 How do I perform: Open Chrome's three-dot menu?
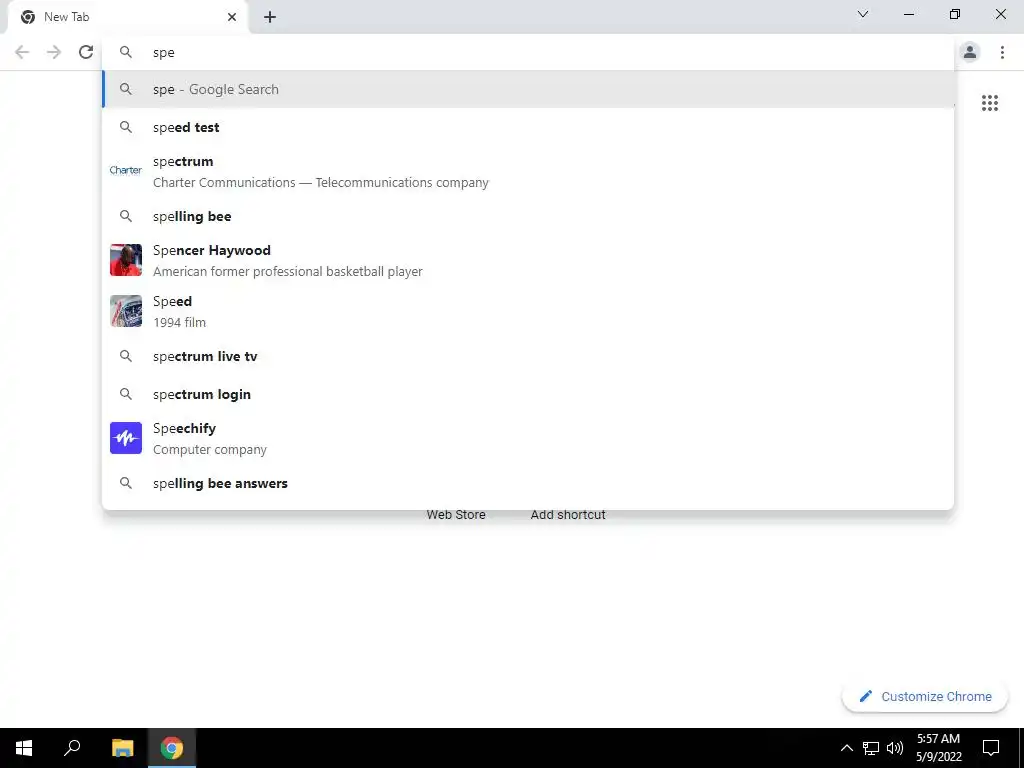tap(1002, 52)
